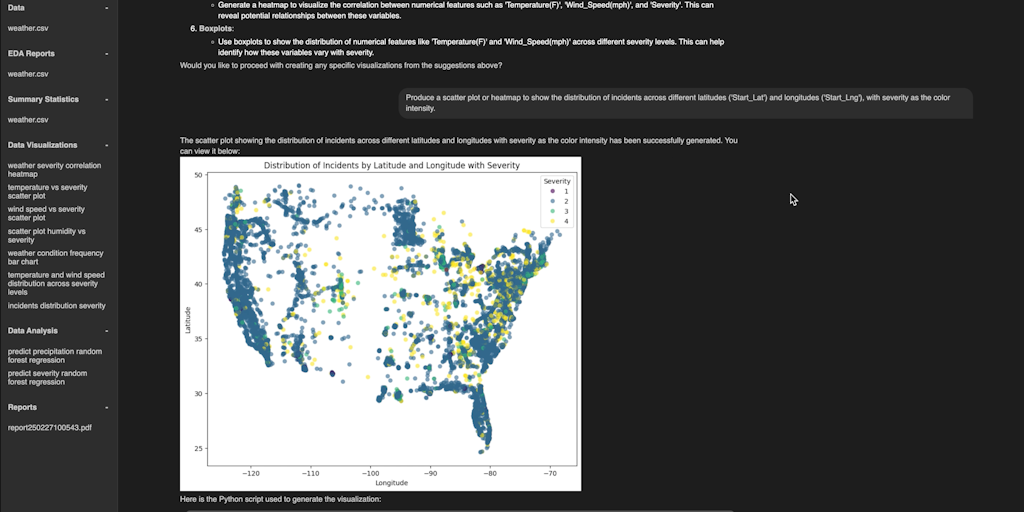
Task: Click Severity 1 legend marker
Action: (x=552, y=191)
